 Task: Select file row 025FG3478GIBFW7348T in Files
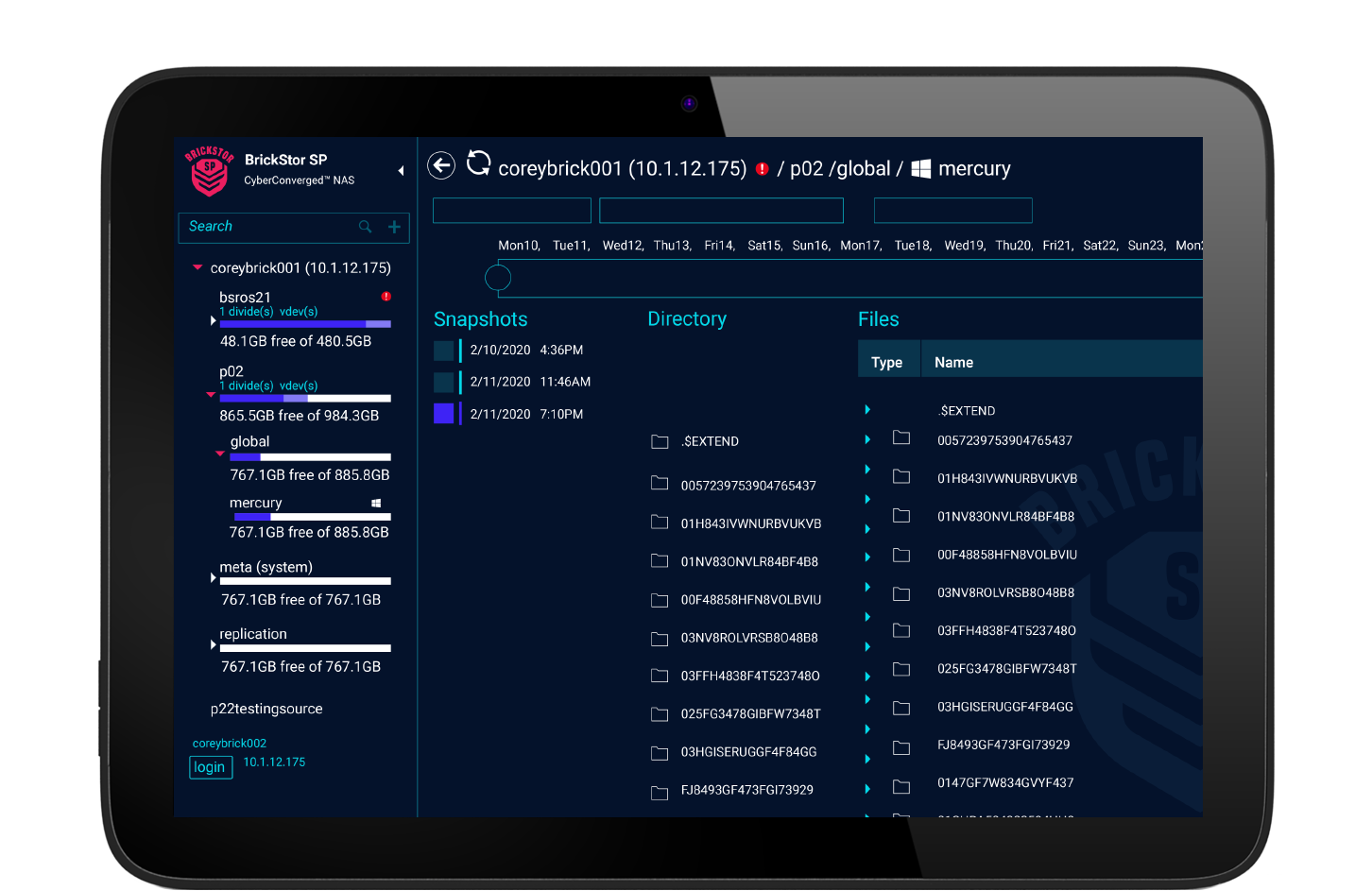[1007, 669]
